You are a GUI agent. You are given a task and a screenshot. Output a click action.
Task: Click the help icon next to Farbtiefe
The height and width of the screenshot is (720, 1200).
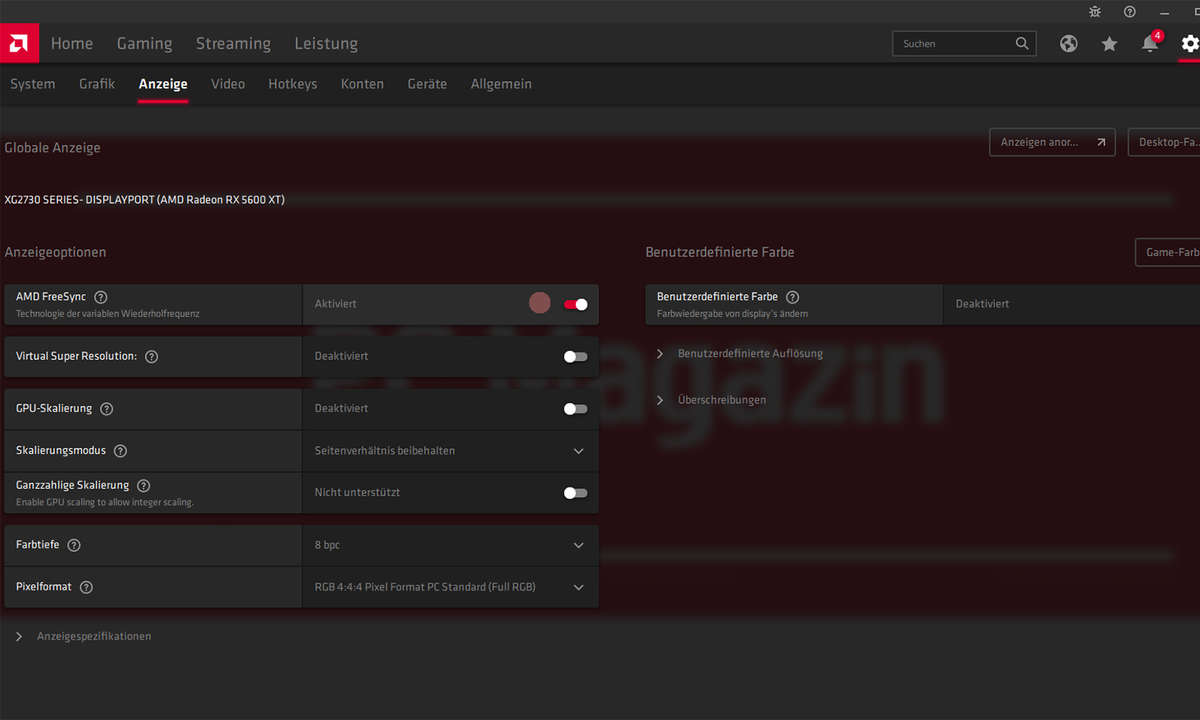tap(74, 545)
